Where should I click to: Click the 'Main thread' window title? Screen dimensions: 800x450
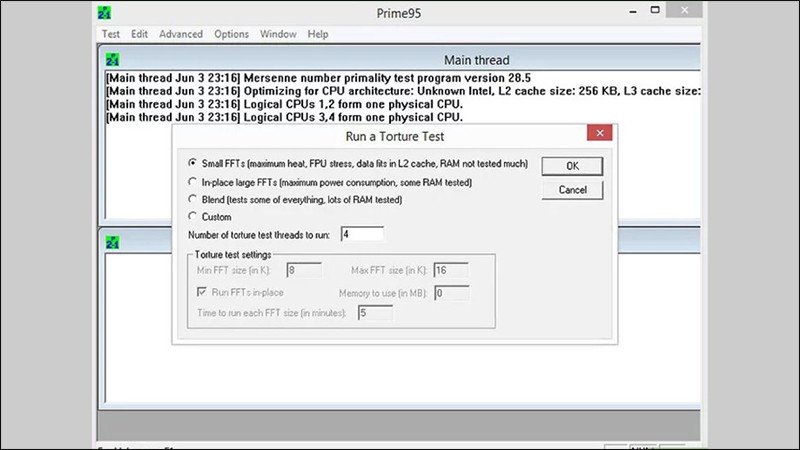coord(477,60)
